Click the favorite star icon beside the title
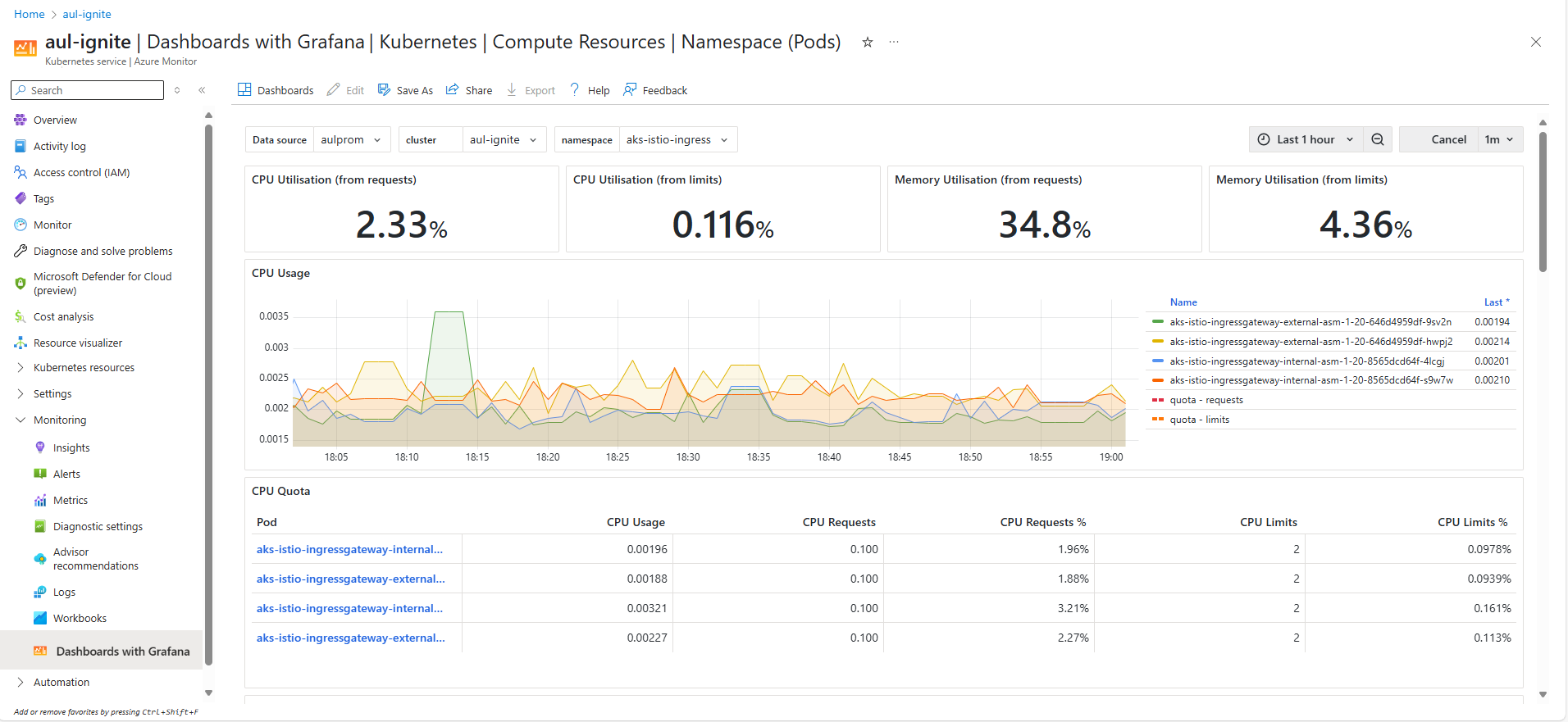Image resolution: width=1568 pixels, height=722 pixels. pyautogui.click(x=867, y=43)
